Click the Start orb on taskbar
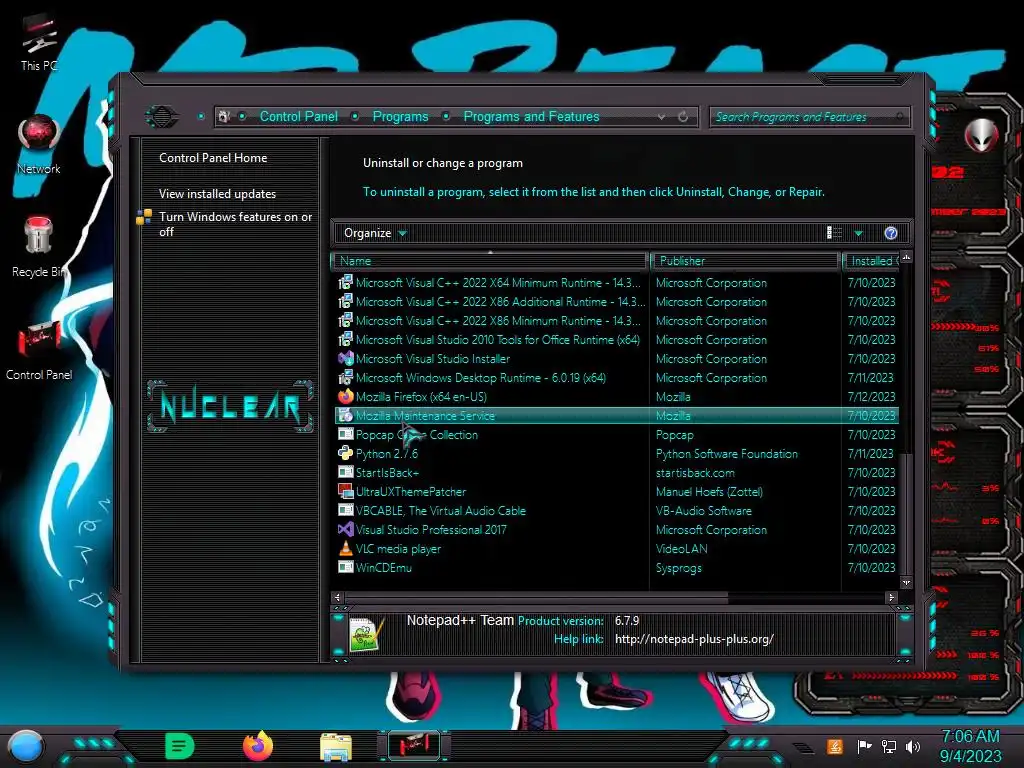The height and width of the screenshot is (768, 1024). pyautogui.click(x=25, y=746)
